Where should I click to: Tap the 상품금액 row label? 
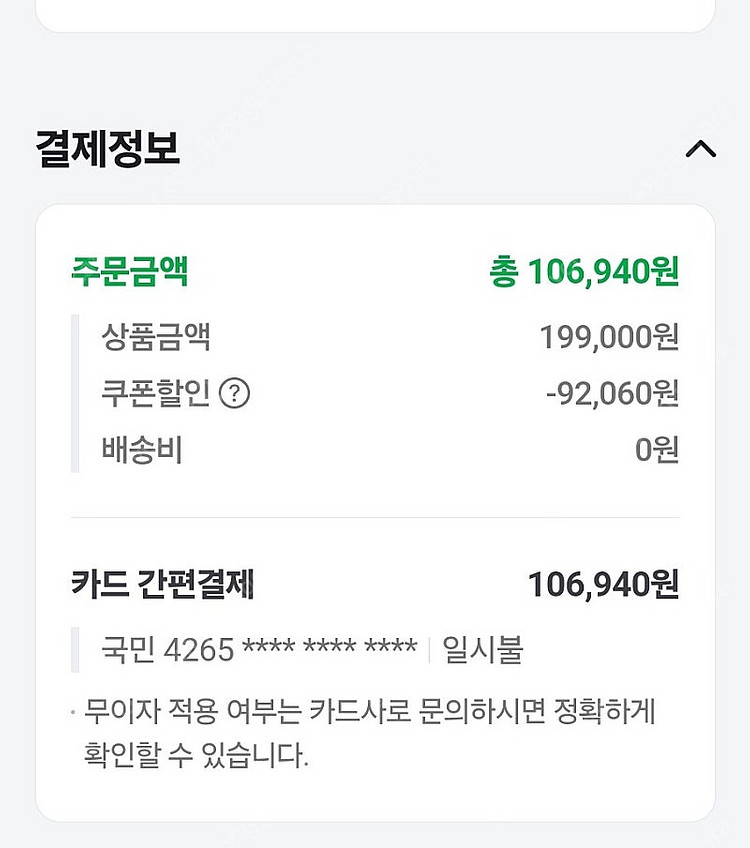[x=156, y=336]
